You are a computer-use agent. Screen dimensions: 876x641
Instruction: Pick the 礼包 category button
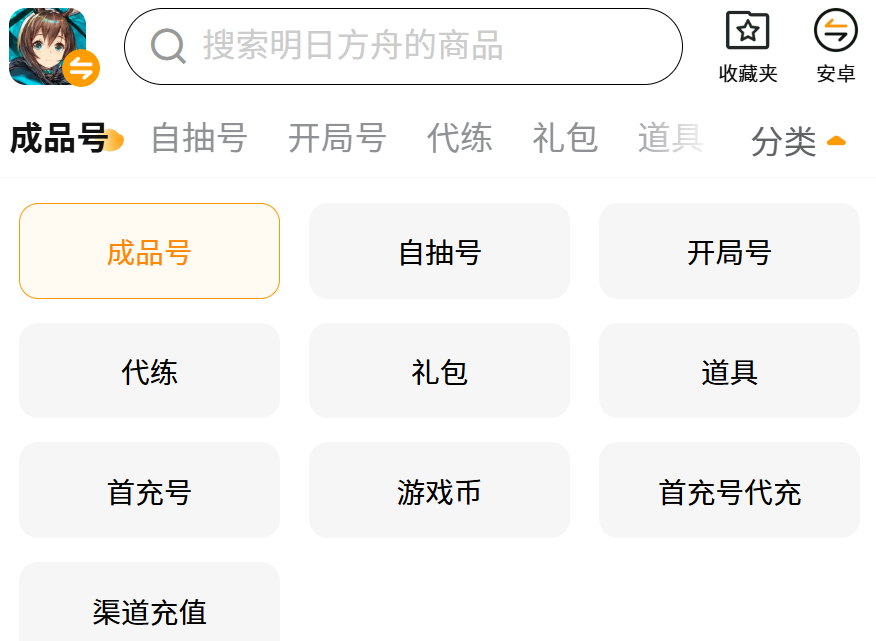[439, 371]
